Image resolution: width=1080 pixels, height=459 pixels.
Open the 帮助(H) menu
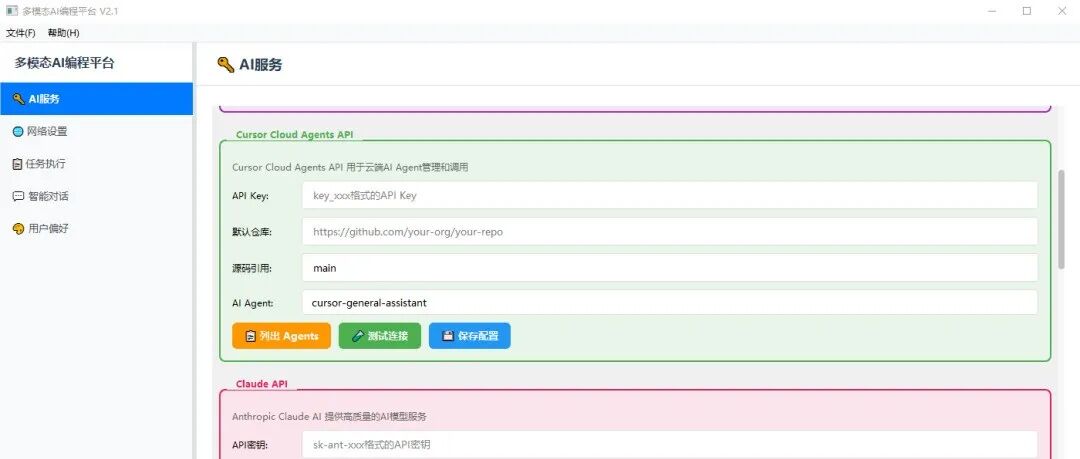click(63, 33)
